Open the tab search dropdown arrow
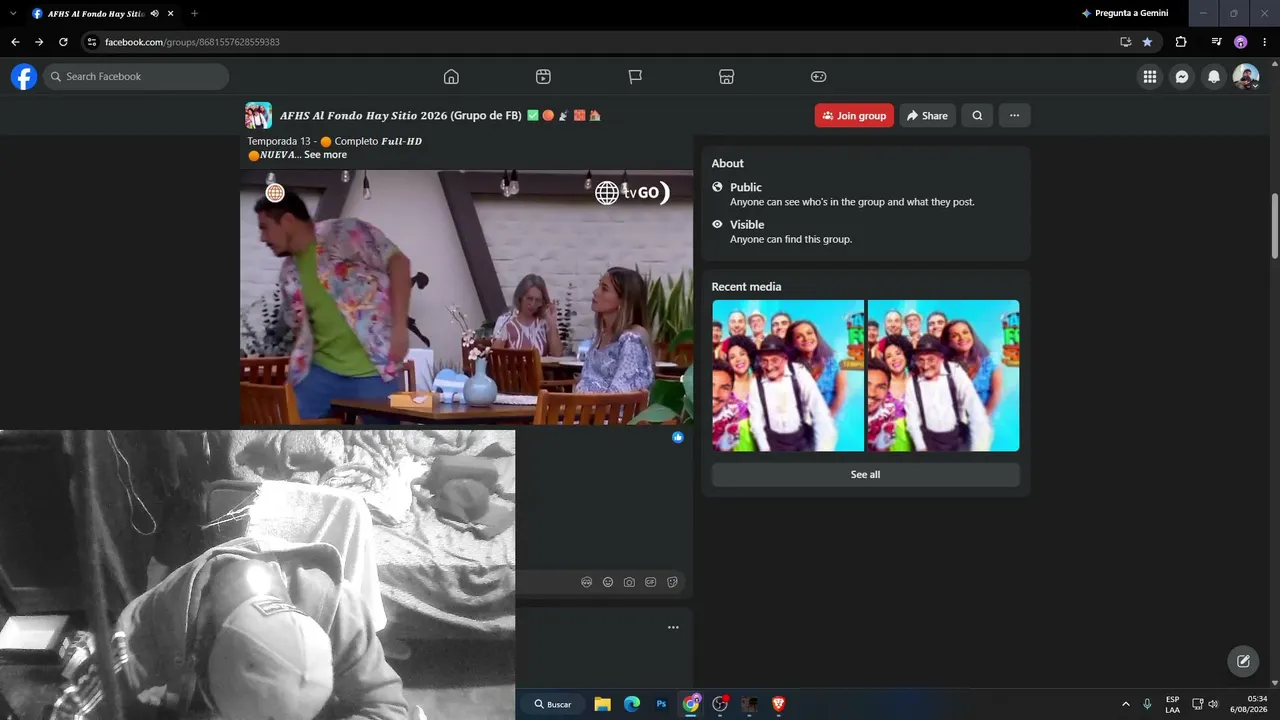The height and width of the screenshot is (720, 1280). (x=13, y=13)
